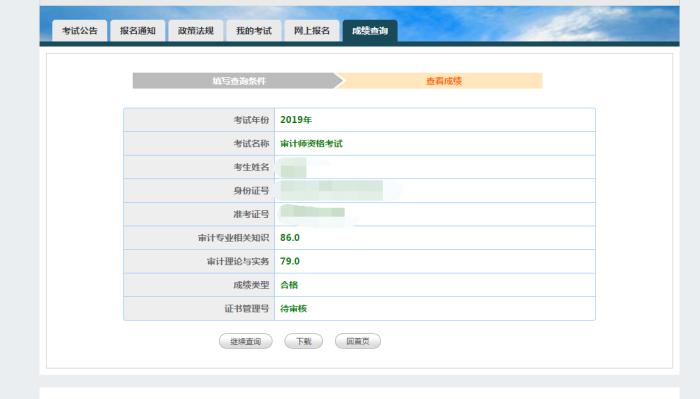The image size is (700, 399).
Task: Select the 政策法规 tab
Action: 196,31
